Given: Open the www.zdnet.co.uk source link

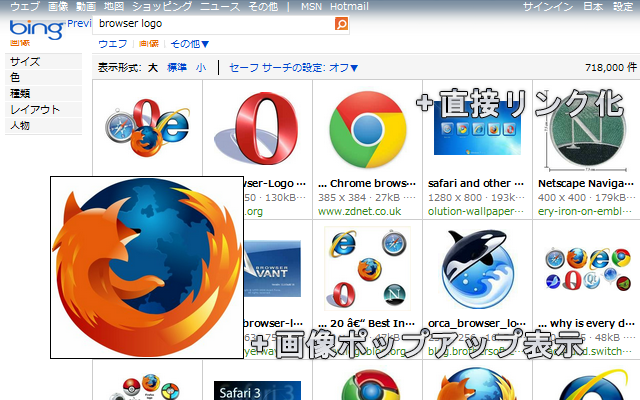Looking at the screenshot, I should (x=360, y=211).
